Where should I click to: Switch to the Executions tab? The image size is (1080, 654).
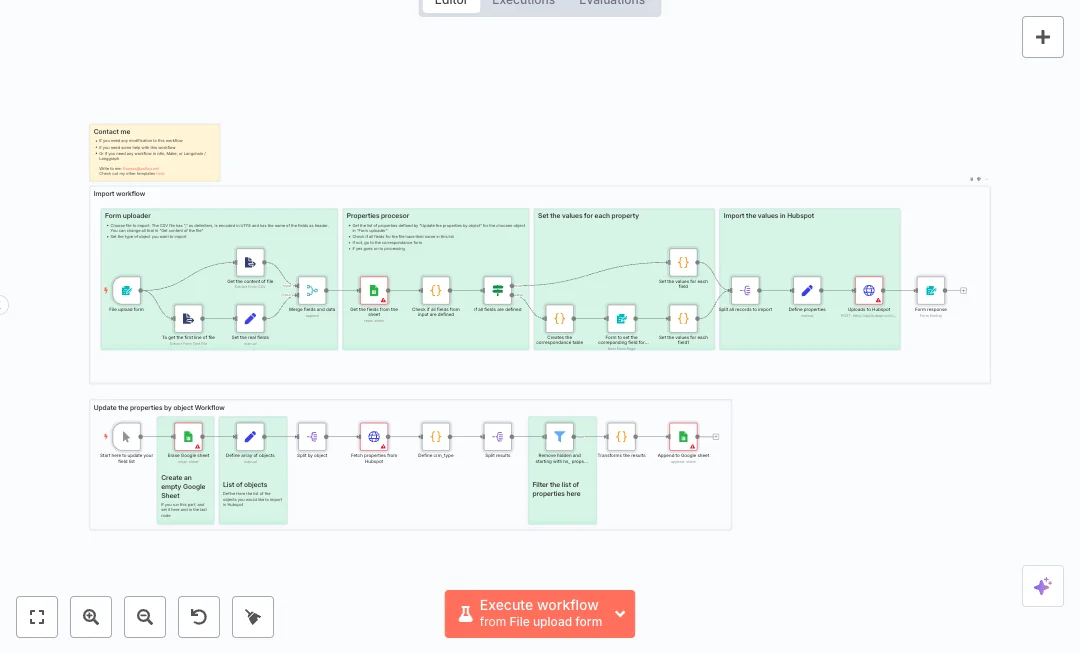coord(523,4)
